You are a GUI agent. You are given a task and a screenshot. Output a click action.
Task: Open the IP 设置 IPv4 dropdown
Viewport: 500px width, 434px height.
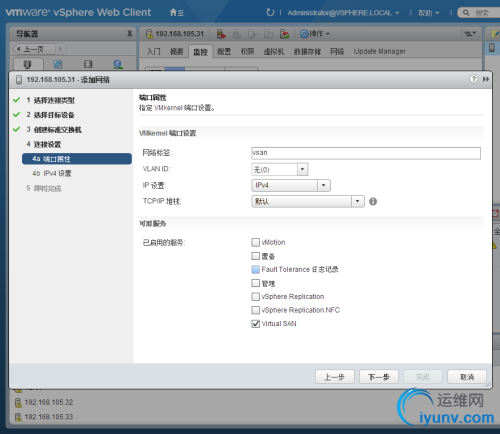tap(291, 185)
